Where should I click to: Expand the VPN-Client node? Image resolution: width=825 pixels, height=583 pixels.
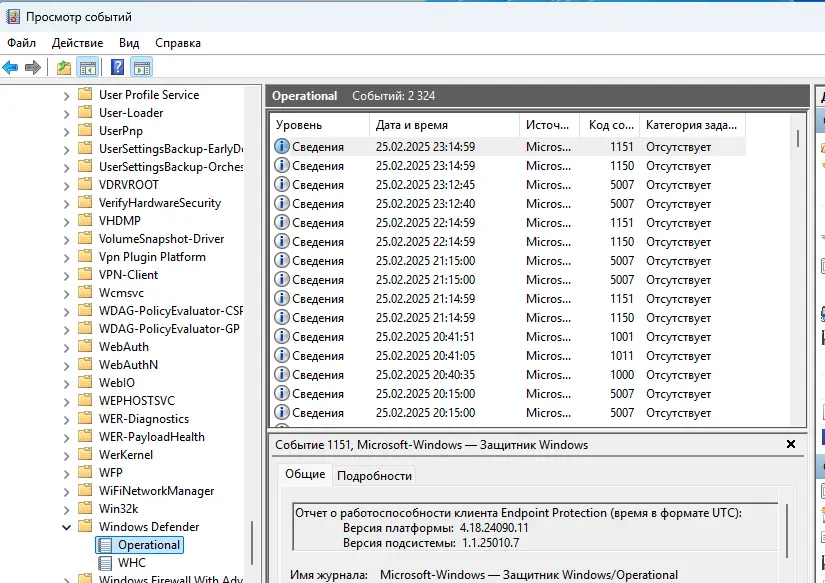(66, 276)
